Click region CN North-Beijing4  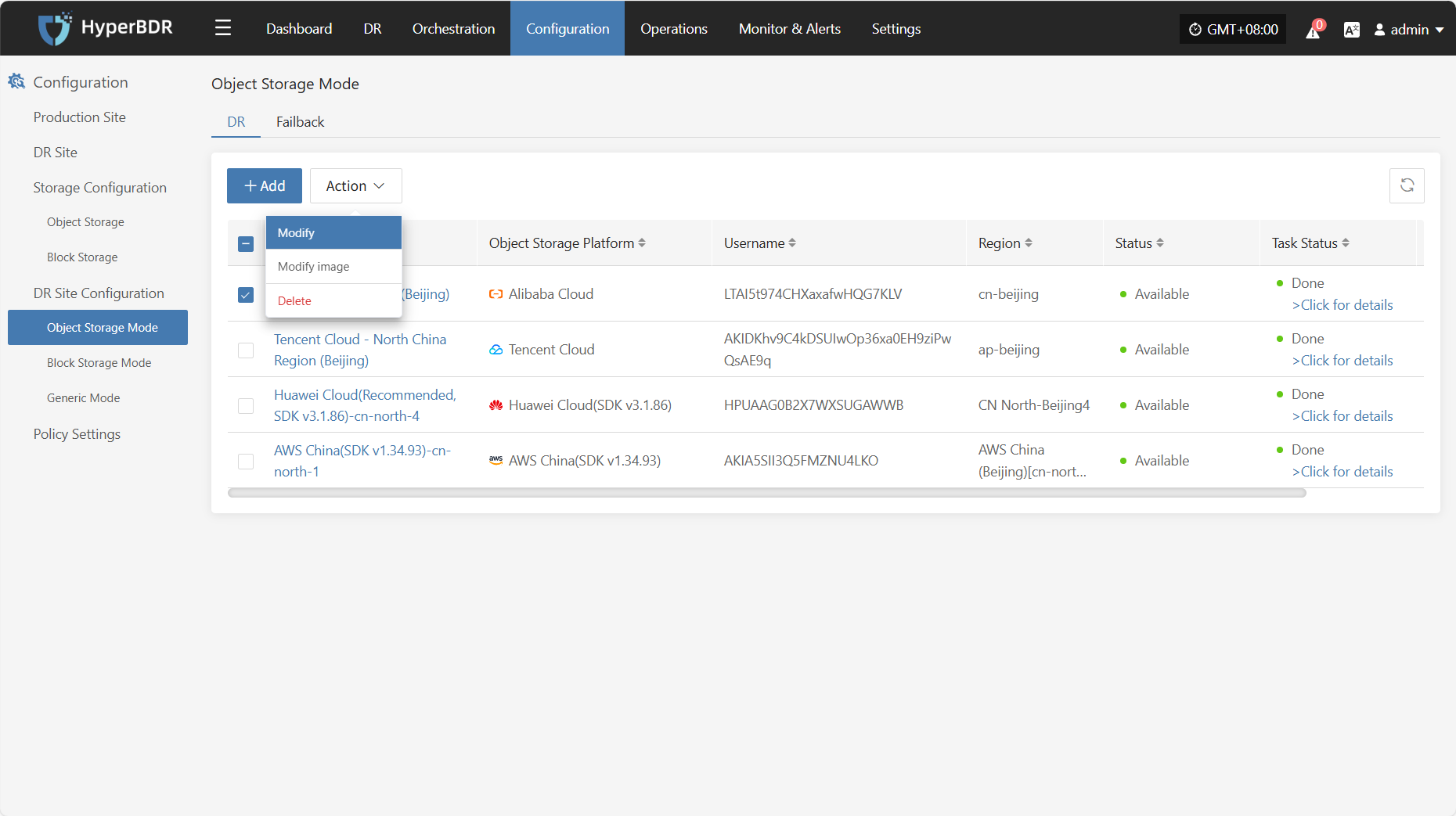coord(1034,405)
